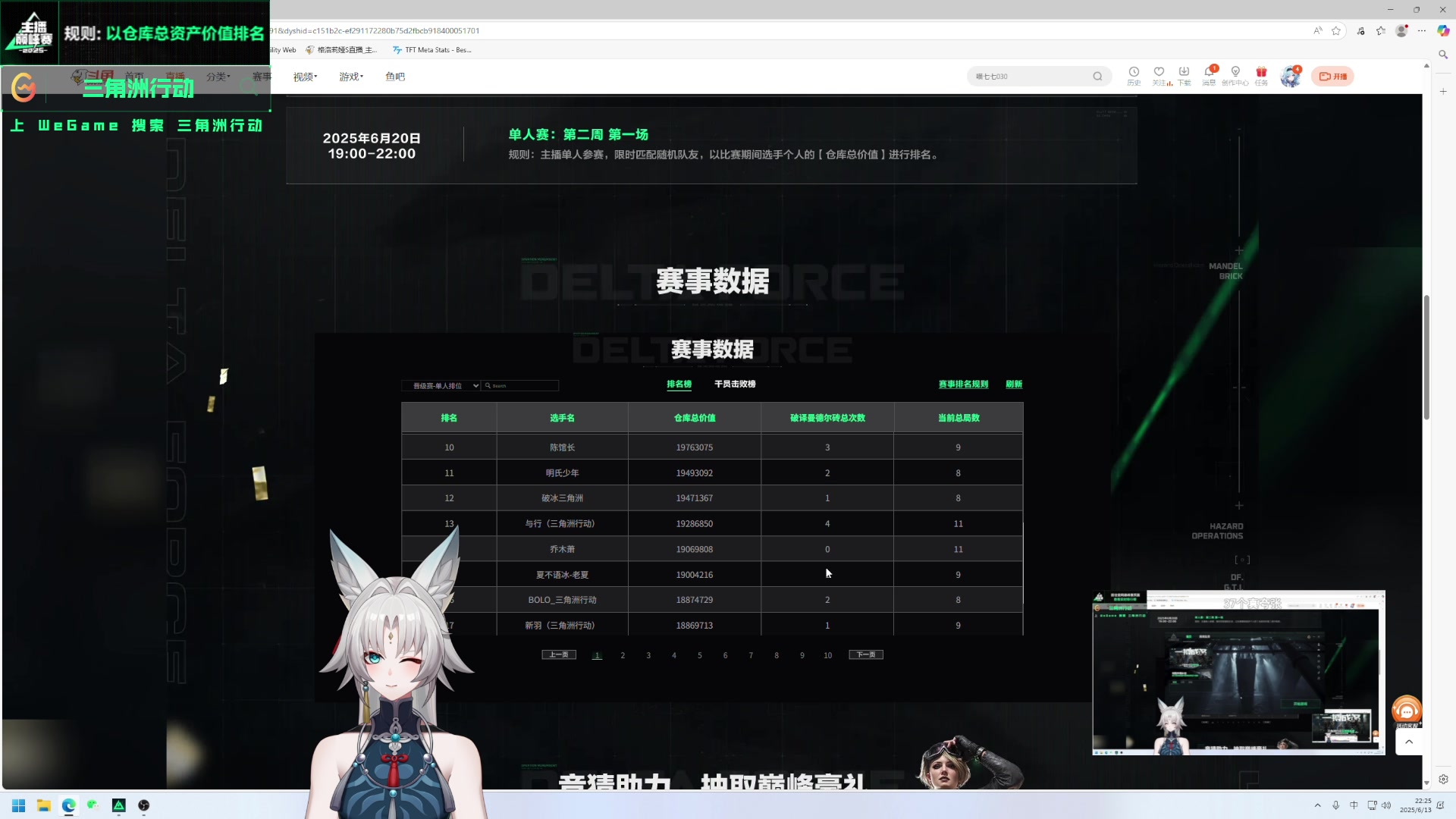Viewport: 1456px width, 819px height.
Task: Go to page 5 of rankings
Action: pos(700,656)
